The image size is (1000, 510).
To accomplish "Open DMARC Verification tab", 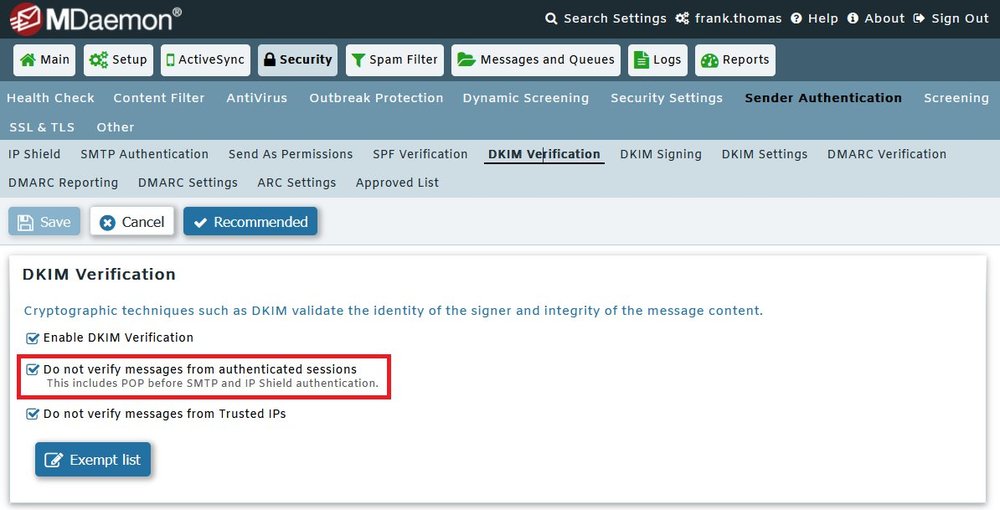I will (887, 154).
